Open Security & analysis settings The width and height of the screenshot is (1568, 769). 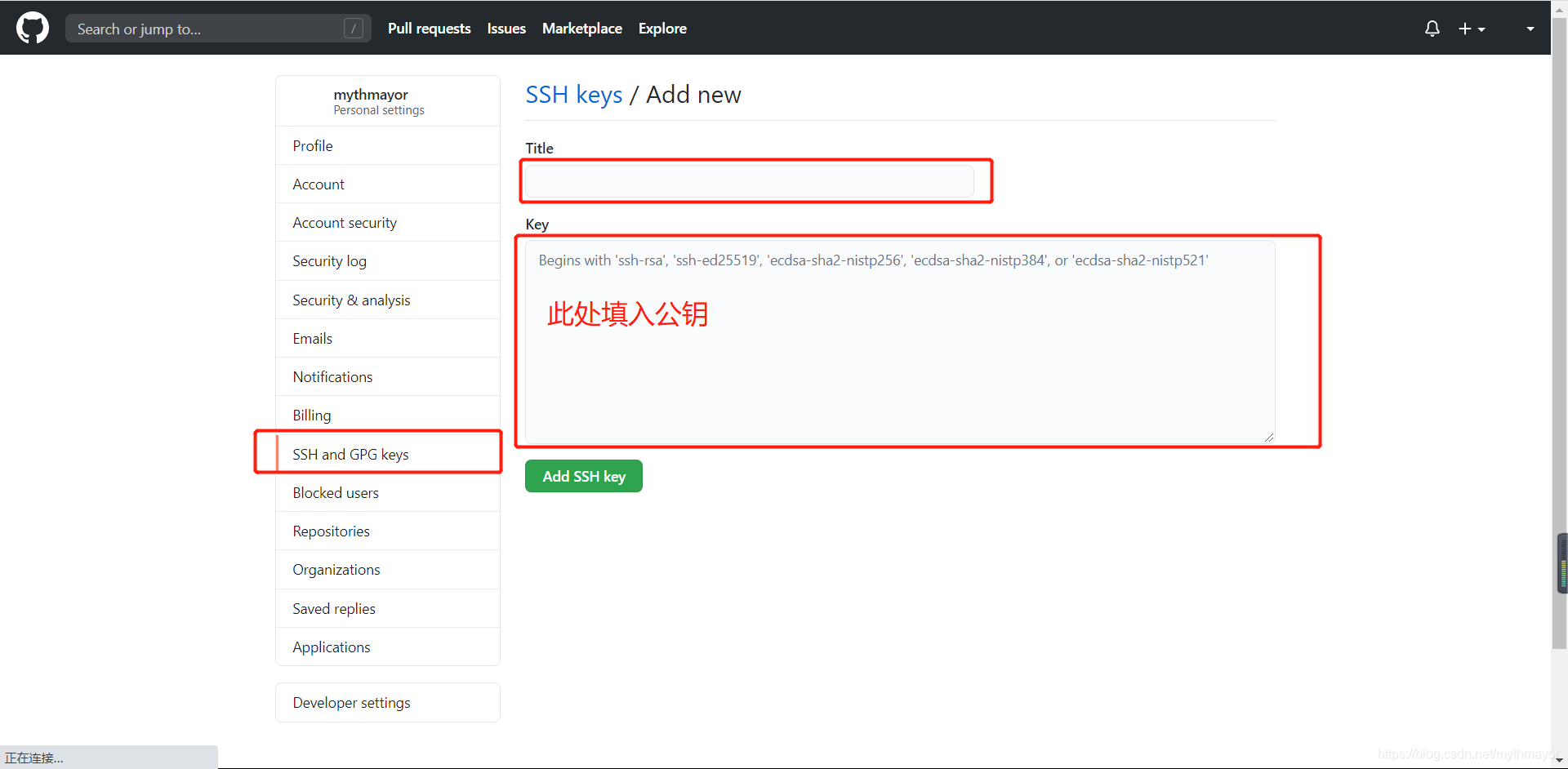[x=388, y=300]
